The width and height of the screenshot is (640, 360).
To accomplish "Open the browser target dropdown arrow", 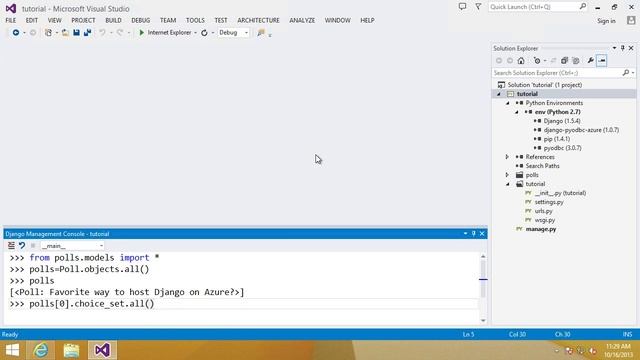I will 196,33.
